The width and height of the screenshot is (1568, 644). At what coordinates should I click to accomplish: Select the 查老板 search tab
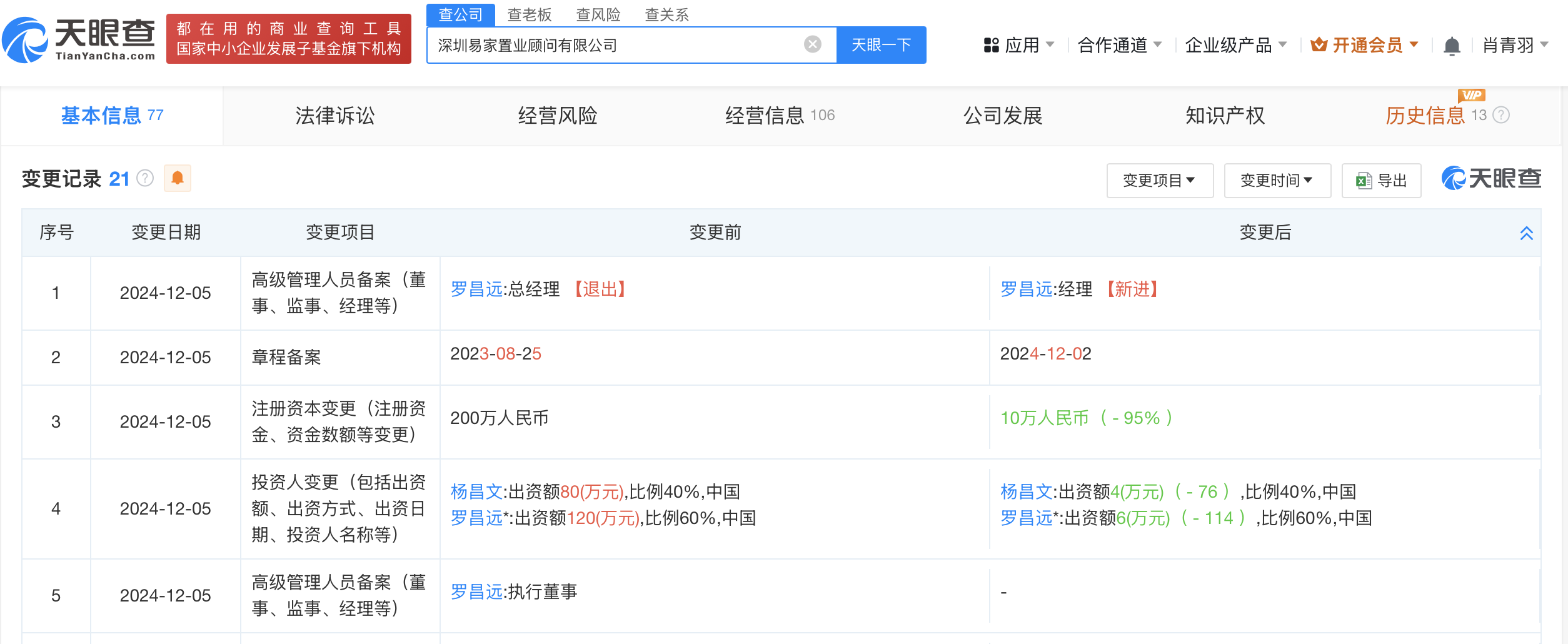point(530,14)
